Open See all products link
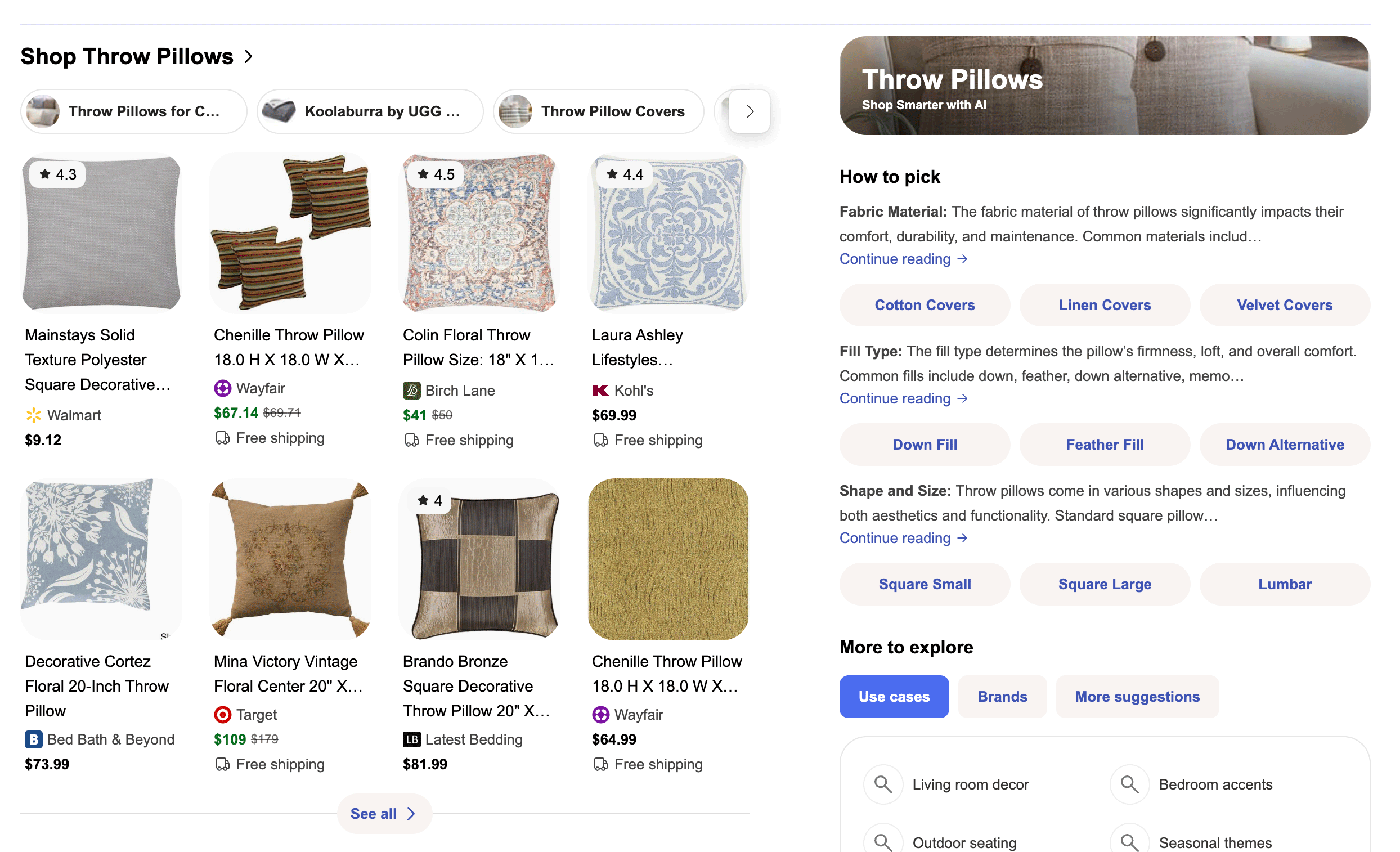The width and height of the screenshot is (1400, 852). 384,814
